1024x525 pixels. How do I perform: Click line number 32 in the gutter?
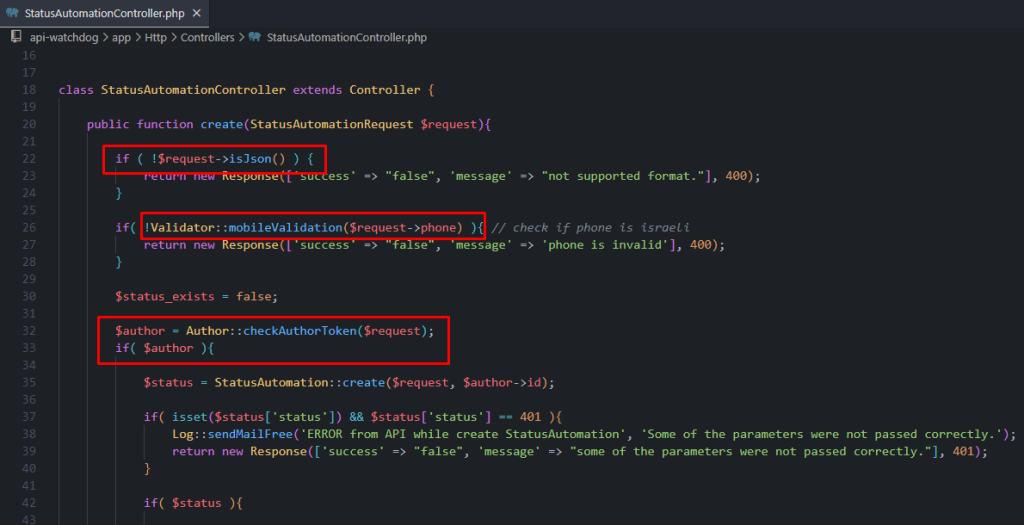[28, 330]
